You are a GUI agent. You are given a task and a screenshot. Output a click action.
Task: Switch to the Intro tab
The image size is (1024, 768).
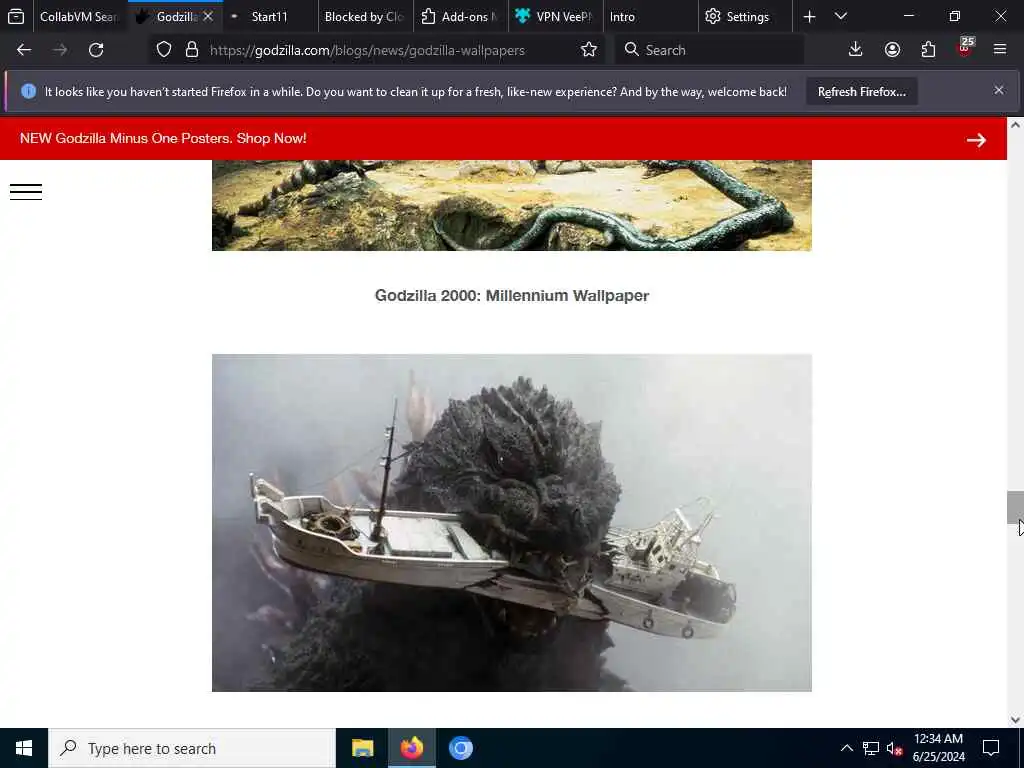coord(650,17)
